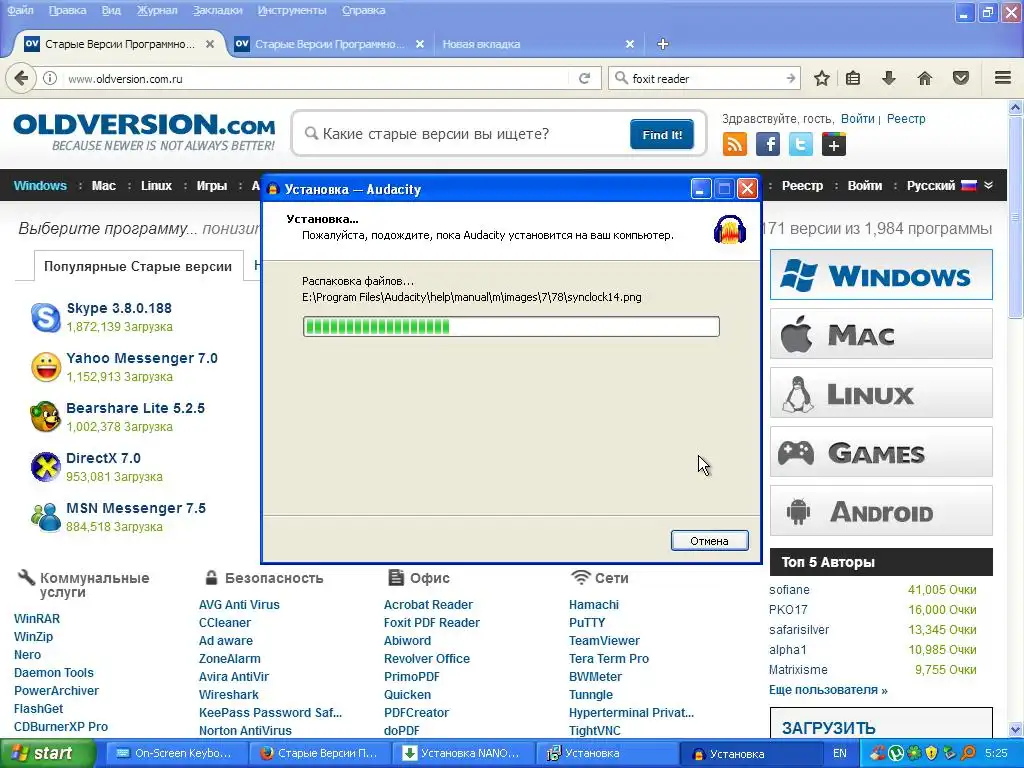The height and width of the screenshot is (768, 1024).
Task: Reload the page with the refresh icon
Action: (x=584, y=78)
